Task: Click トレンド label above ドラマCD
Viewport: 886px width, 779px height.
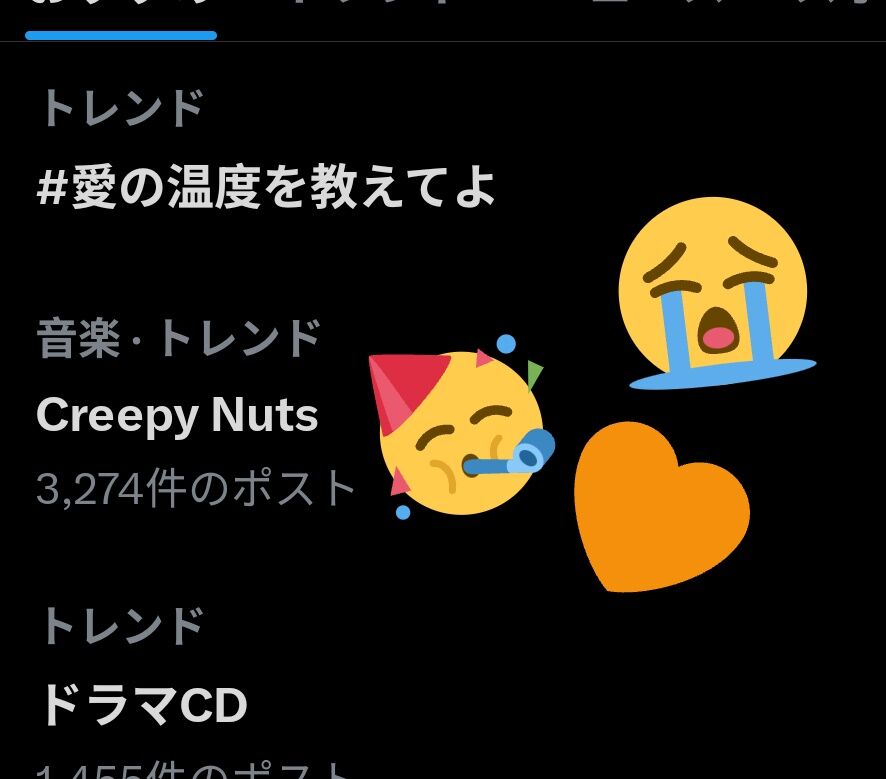Action: 121,625
